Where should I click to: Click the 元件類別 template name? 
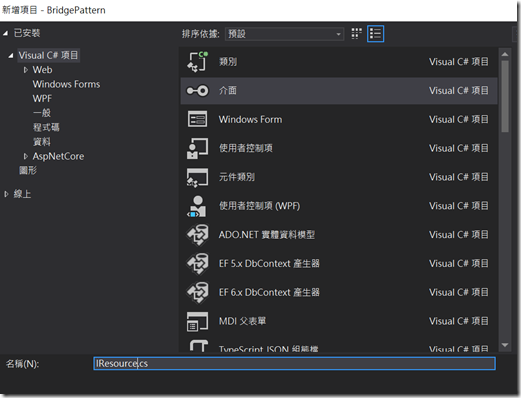[x=237, y=177]
